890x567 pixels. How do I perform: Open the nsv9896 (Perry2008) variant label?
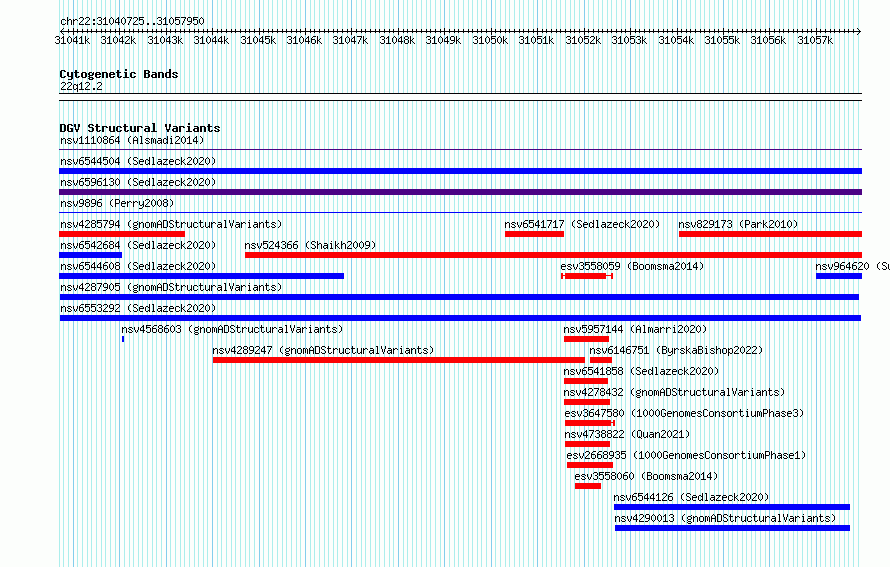click(117, 203)
